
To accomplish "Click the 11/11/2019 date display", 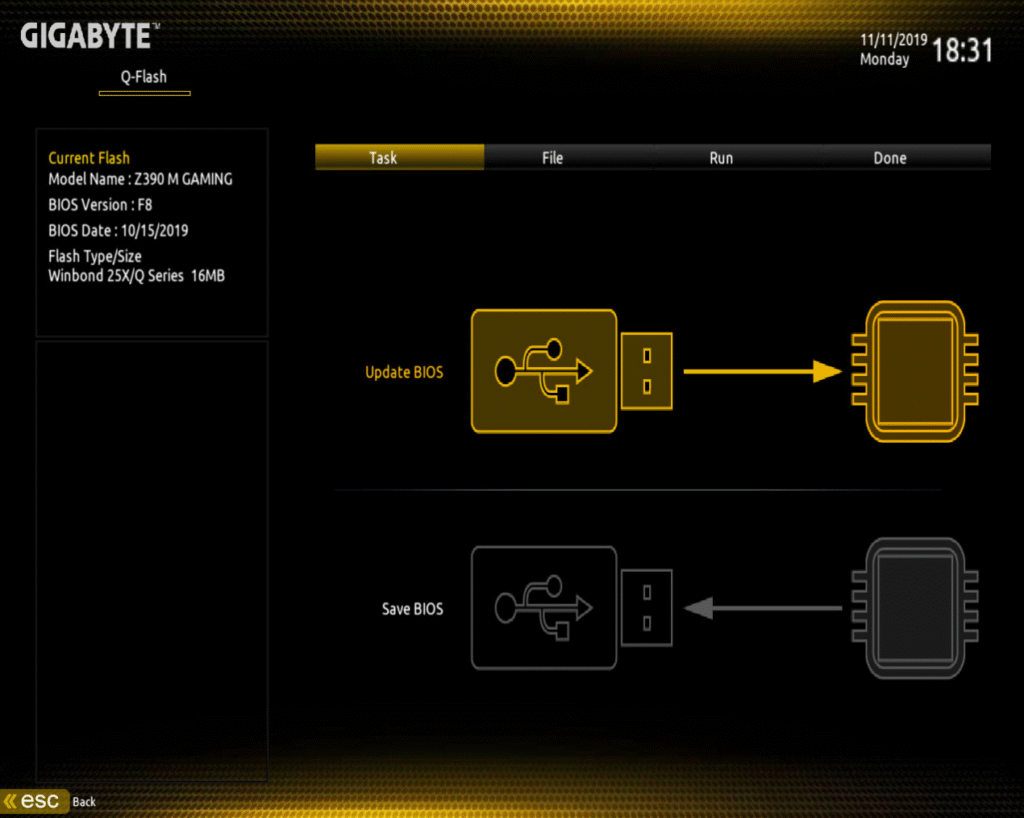I will coord(893,41).
